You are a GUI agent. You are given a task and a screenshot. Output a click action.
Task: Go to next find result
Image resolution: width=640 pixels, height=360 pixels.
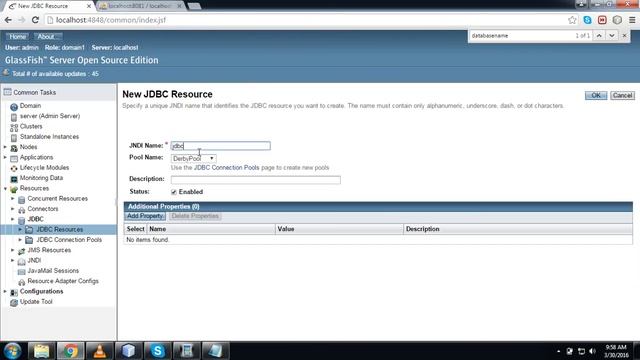611,36
